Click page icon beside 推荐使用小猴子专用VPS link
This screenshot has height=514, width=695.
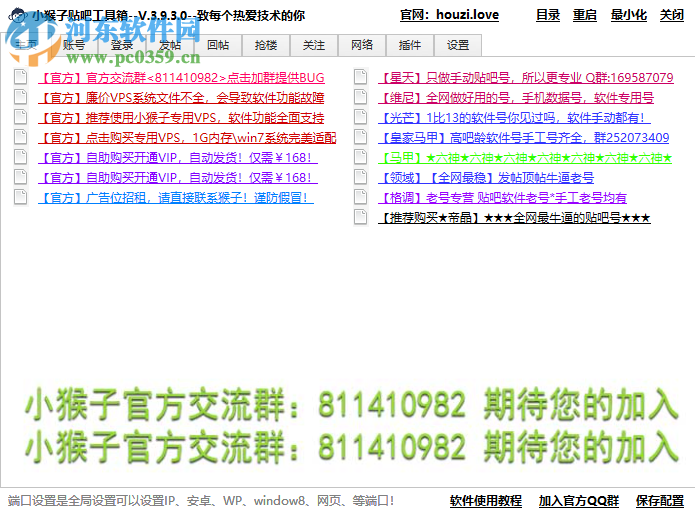(x=20, y=117)
